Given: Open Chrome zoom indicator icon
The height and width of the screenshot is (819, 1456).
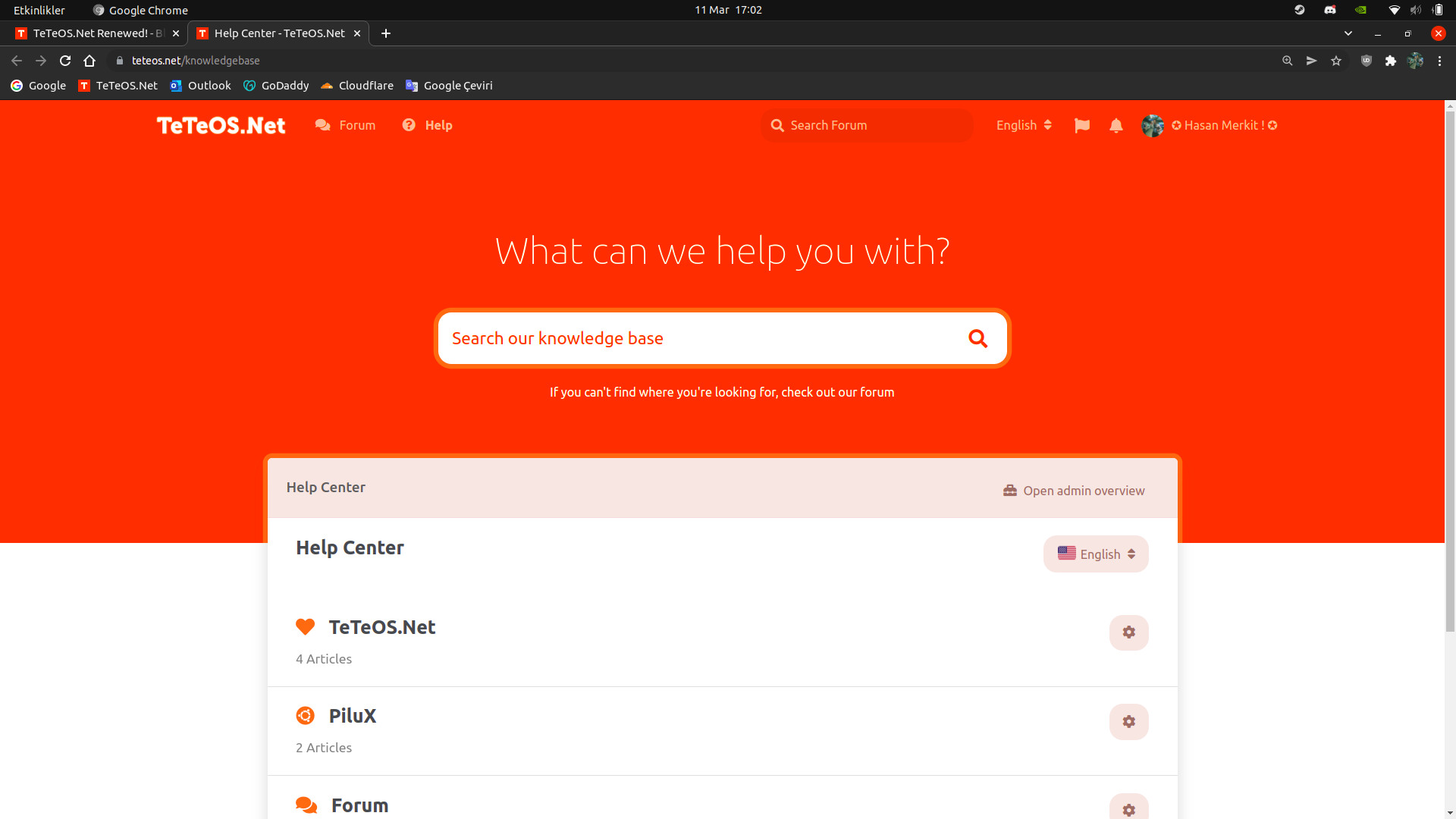Looking at the screenshot, I should pos(1287,61).
